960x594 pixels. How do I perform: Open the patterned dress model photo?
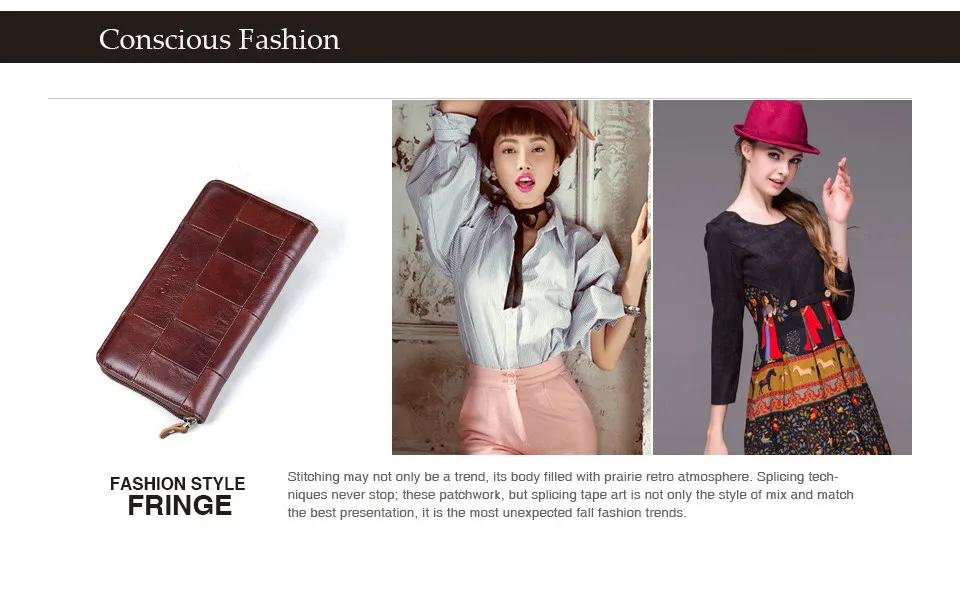click(782, 277)
